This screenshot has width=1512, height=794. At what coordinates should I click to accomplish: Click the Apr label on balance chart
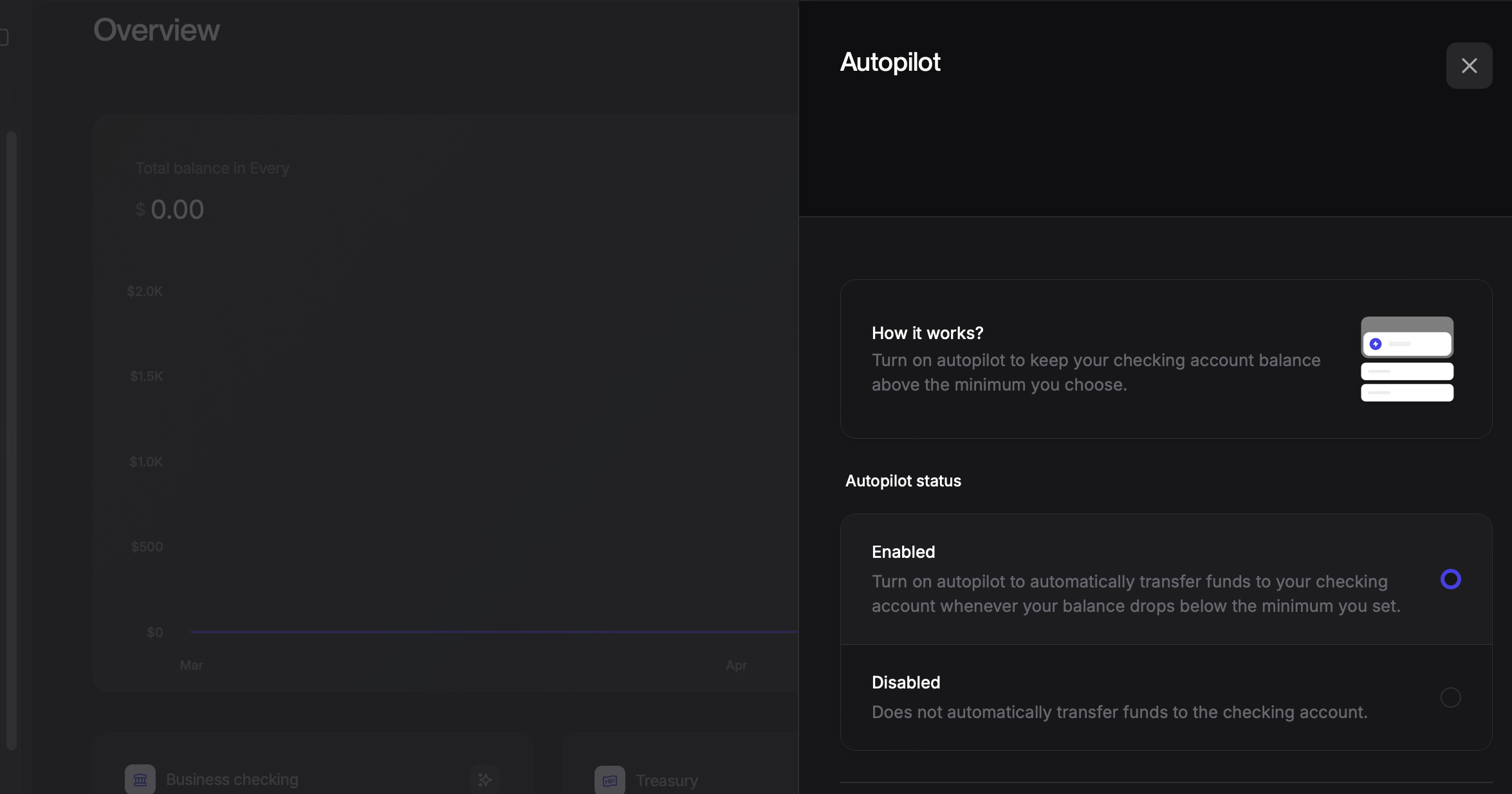click(736, 665)
